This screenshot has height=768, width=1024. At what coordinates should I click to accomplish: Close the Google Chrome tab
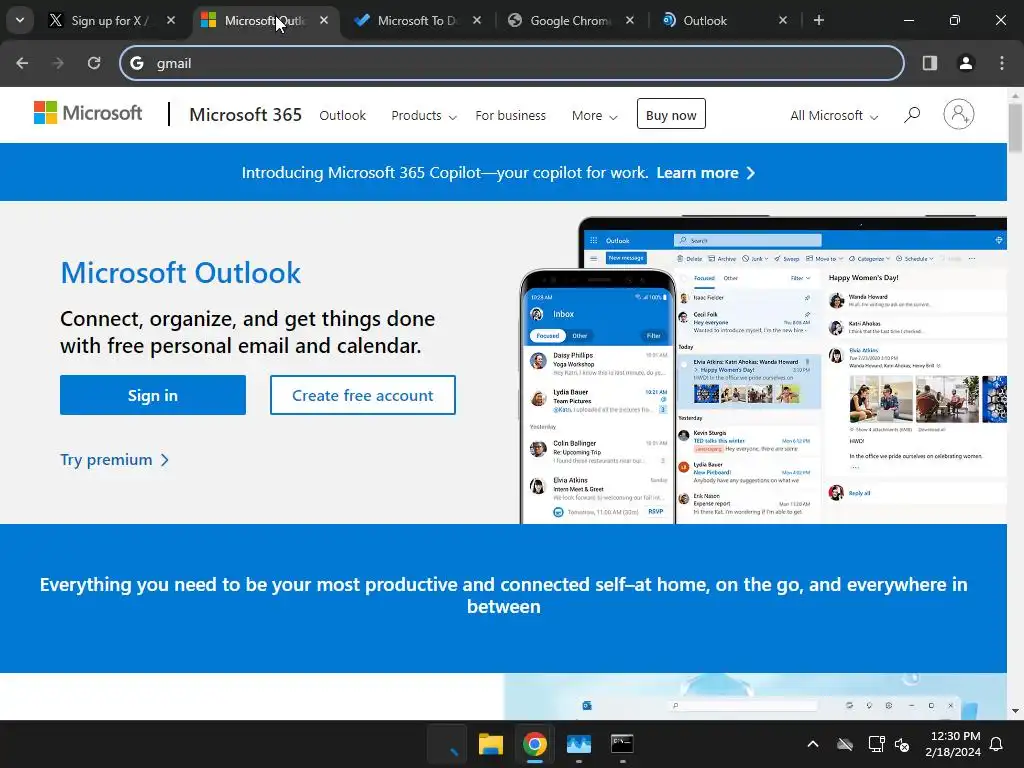(630, 20)
